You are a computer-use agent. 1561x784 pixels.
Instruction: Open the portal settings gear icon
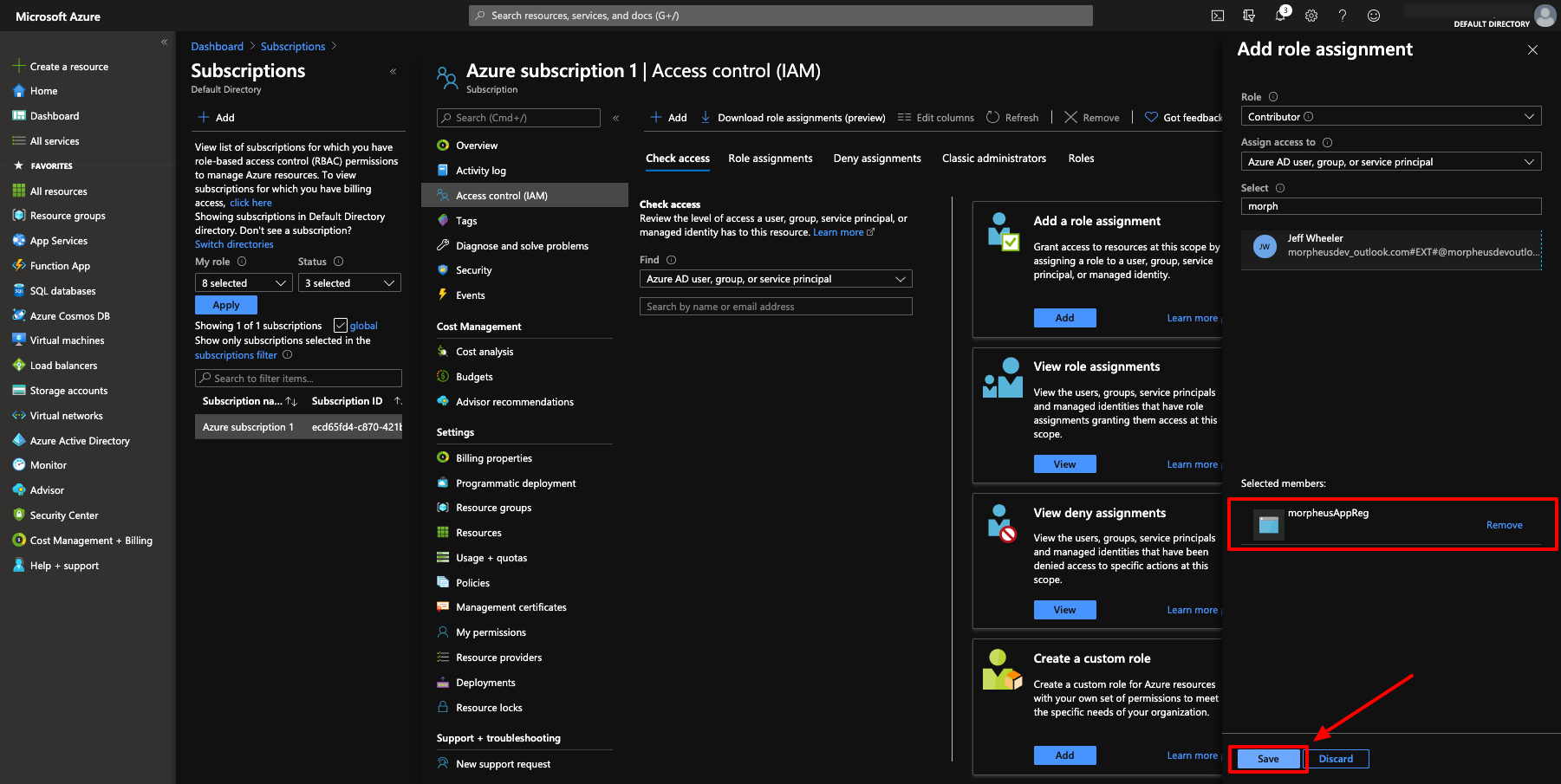(1311, 16)
